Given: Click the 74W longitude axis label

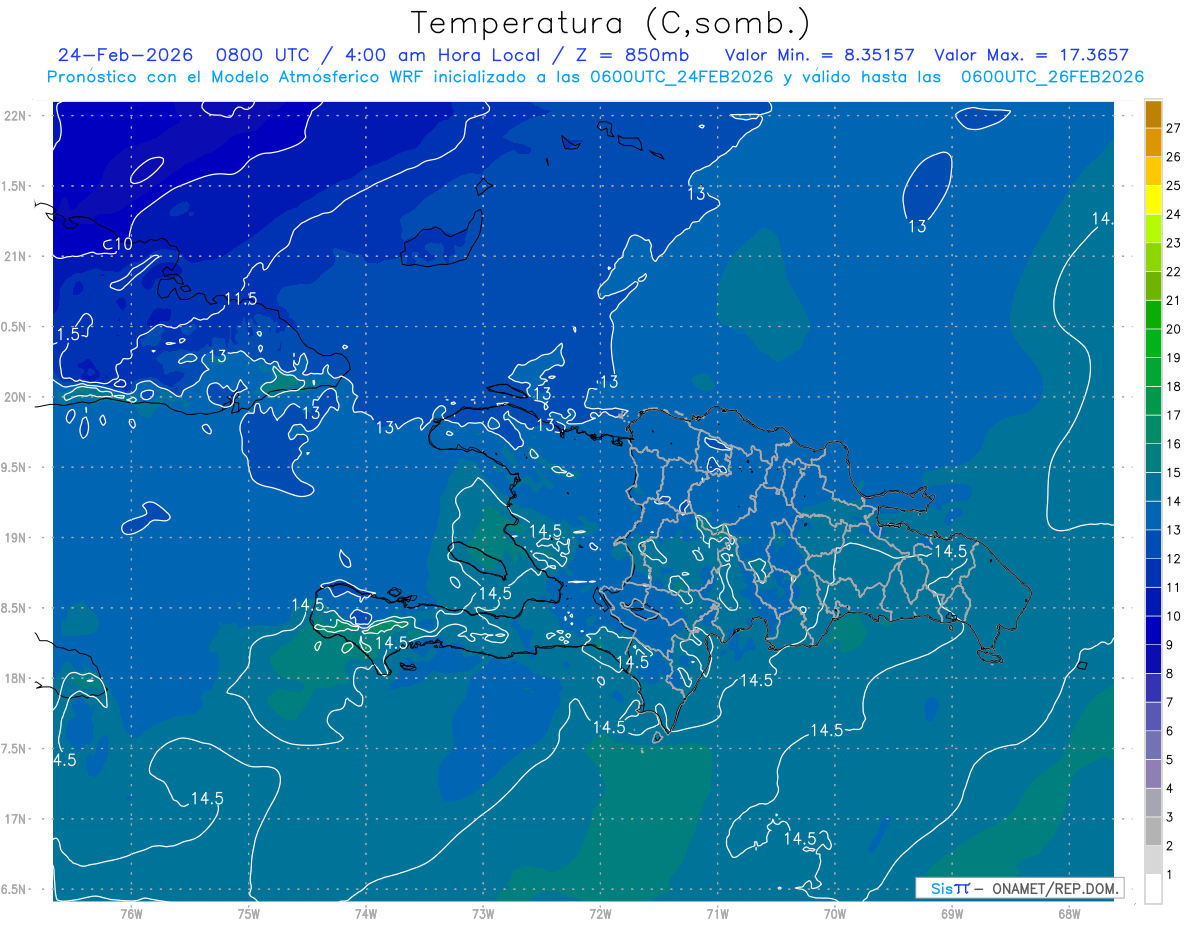Looking at the screenshot, I should [366, 913].
